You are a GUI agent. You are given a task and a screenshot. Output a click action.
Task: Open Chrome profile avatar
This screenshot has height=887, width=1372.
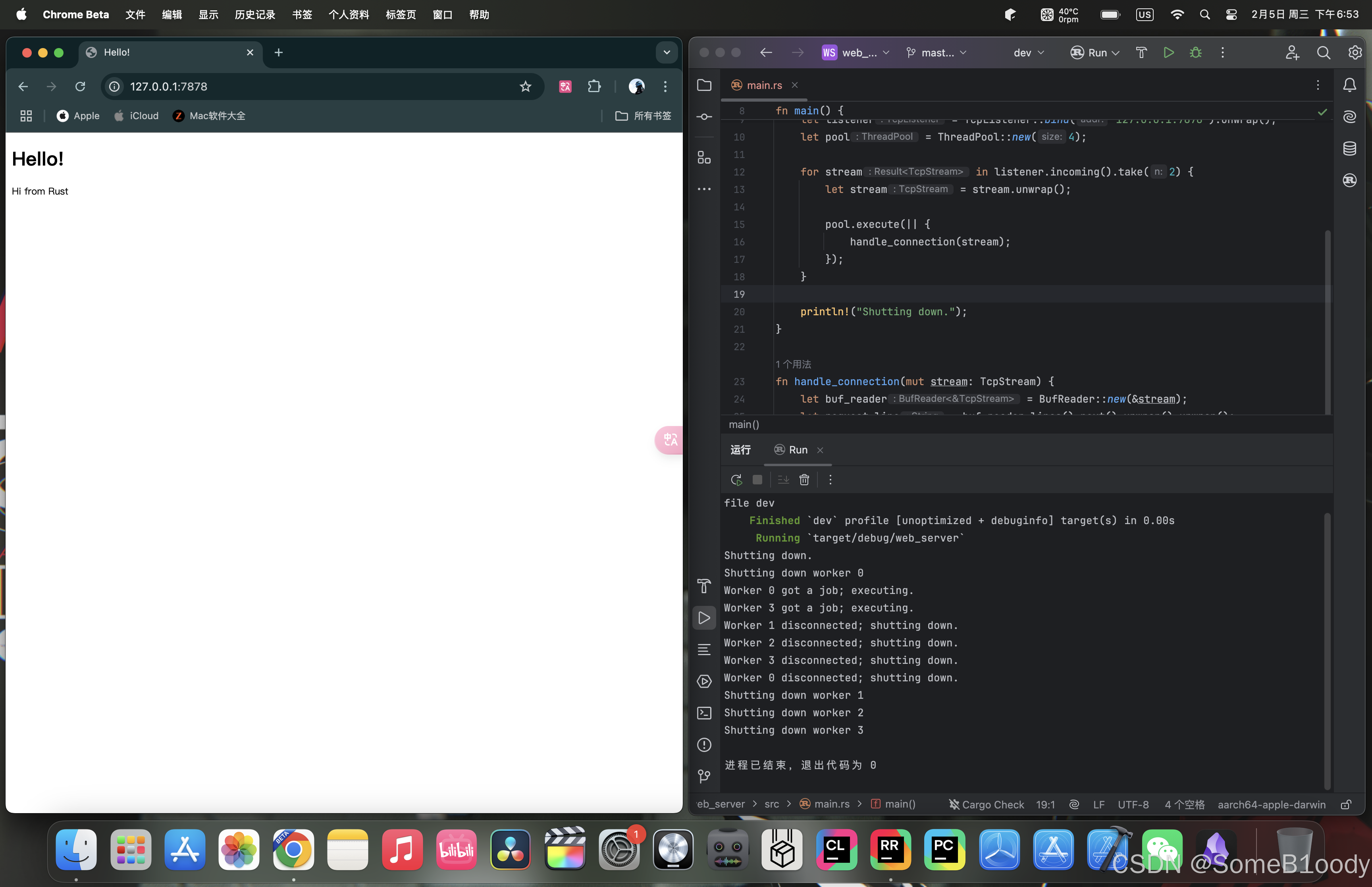tap(636, 87)
